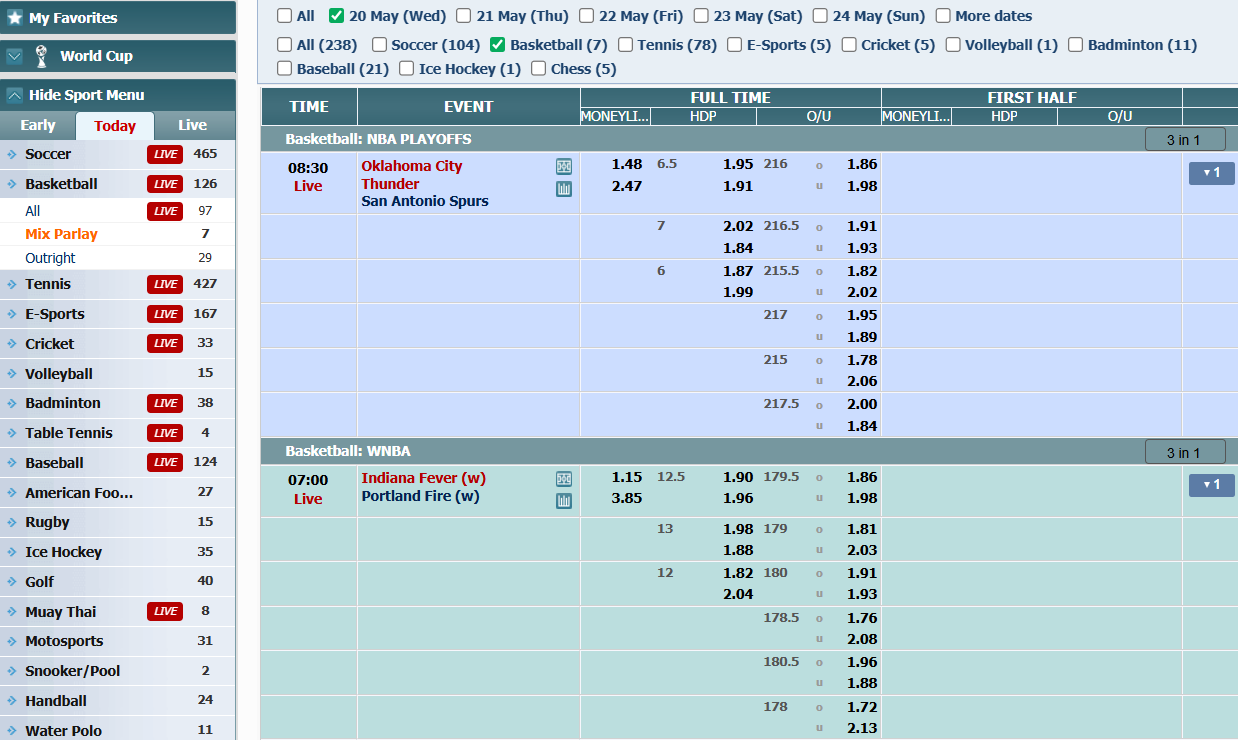Image resolution: width=1238 pixels, height=740 pixels.
Task: Uncheck the Basketball (7) filter checkbox
Action: coord(498,45)
